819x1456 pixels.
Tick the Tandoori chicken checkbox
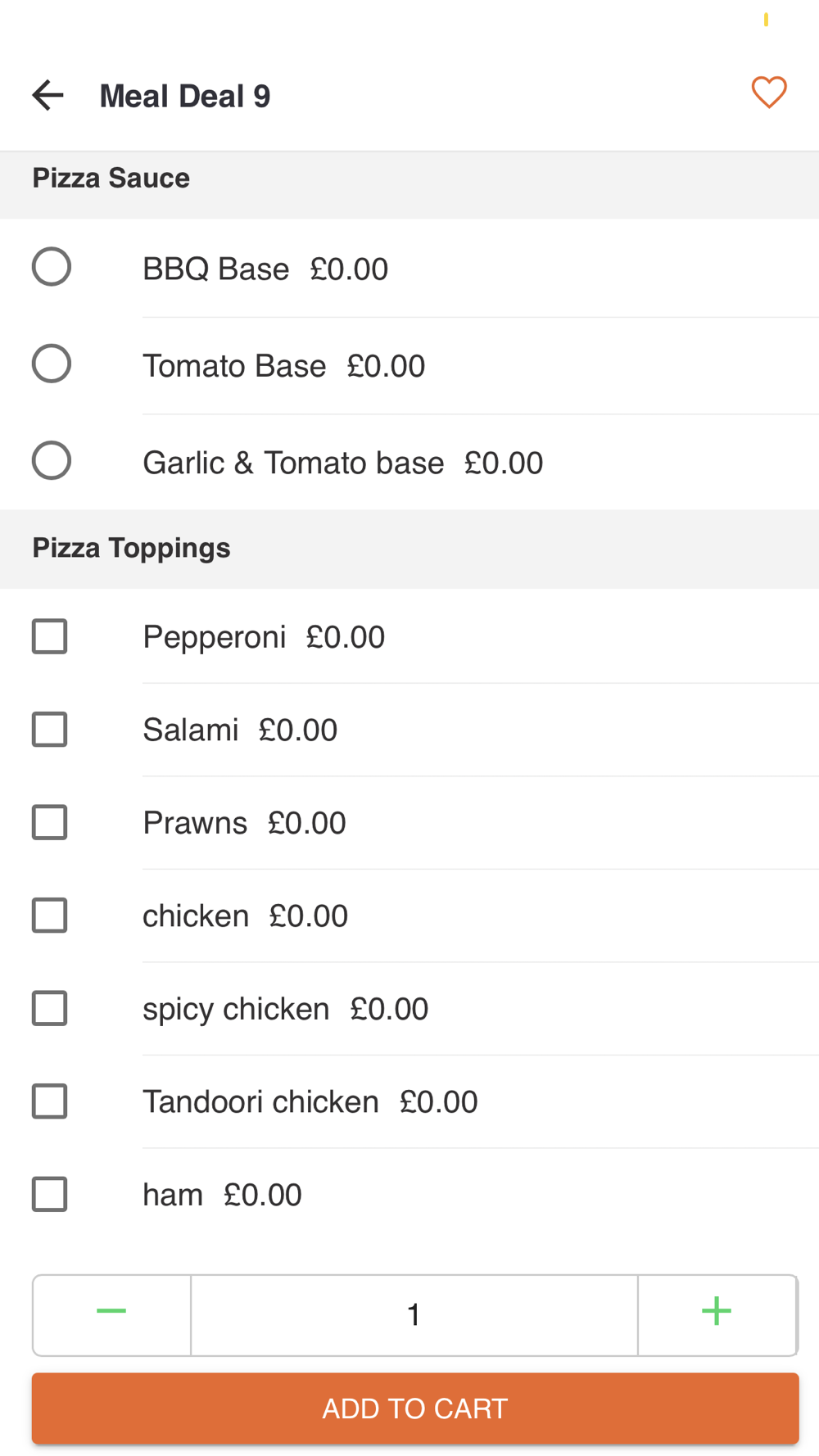50,1102
